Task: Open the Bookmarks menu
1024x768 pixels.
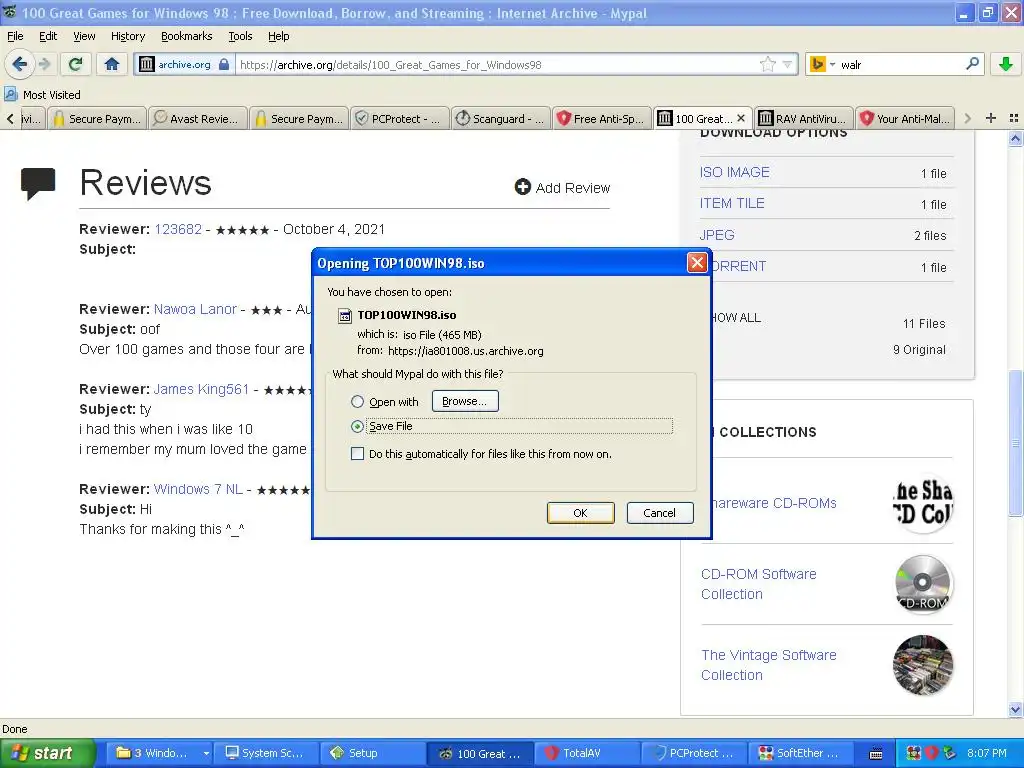Action: tap(187, 36)
